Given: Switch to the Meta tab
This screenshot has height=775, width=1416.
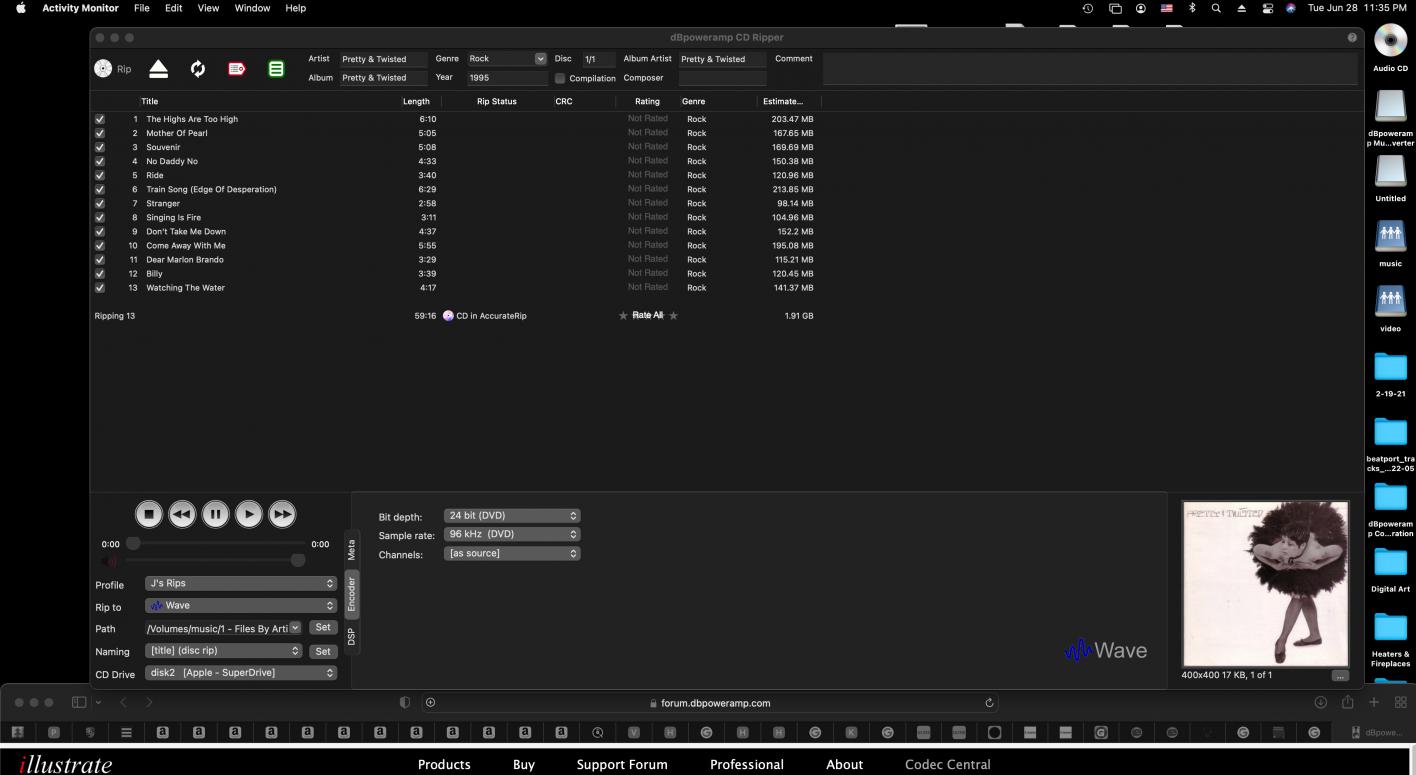Looking at the screenshot, I should [351, 549].
